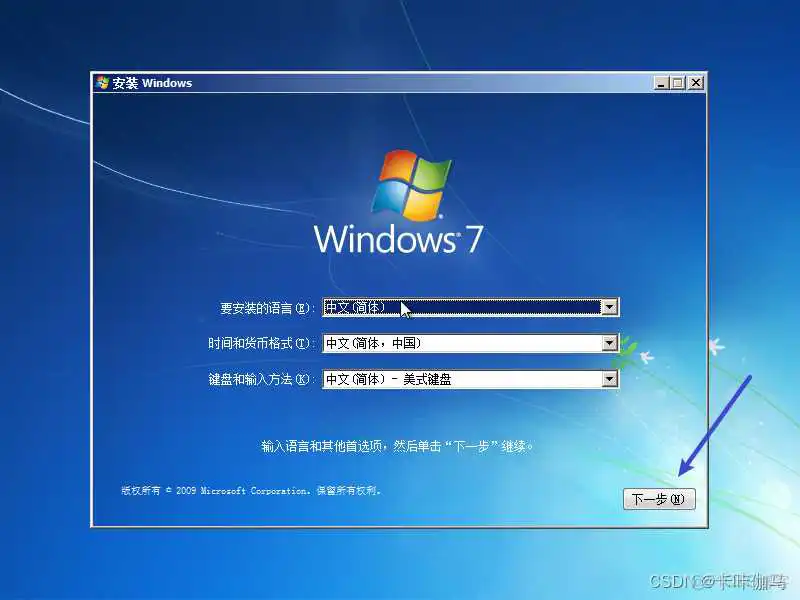Open the 键盘和输入方法 keyboard dropdown
The height and width of the screenshot is (600, 800).
tap(610, 378)
